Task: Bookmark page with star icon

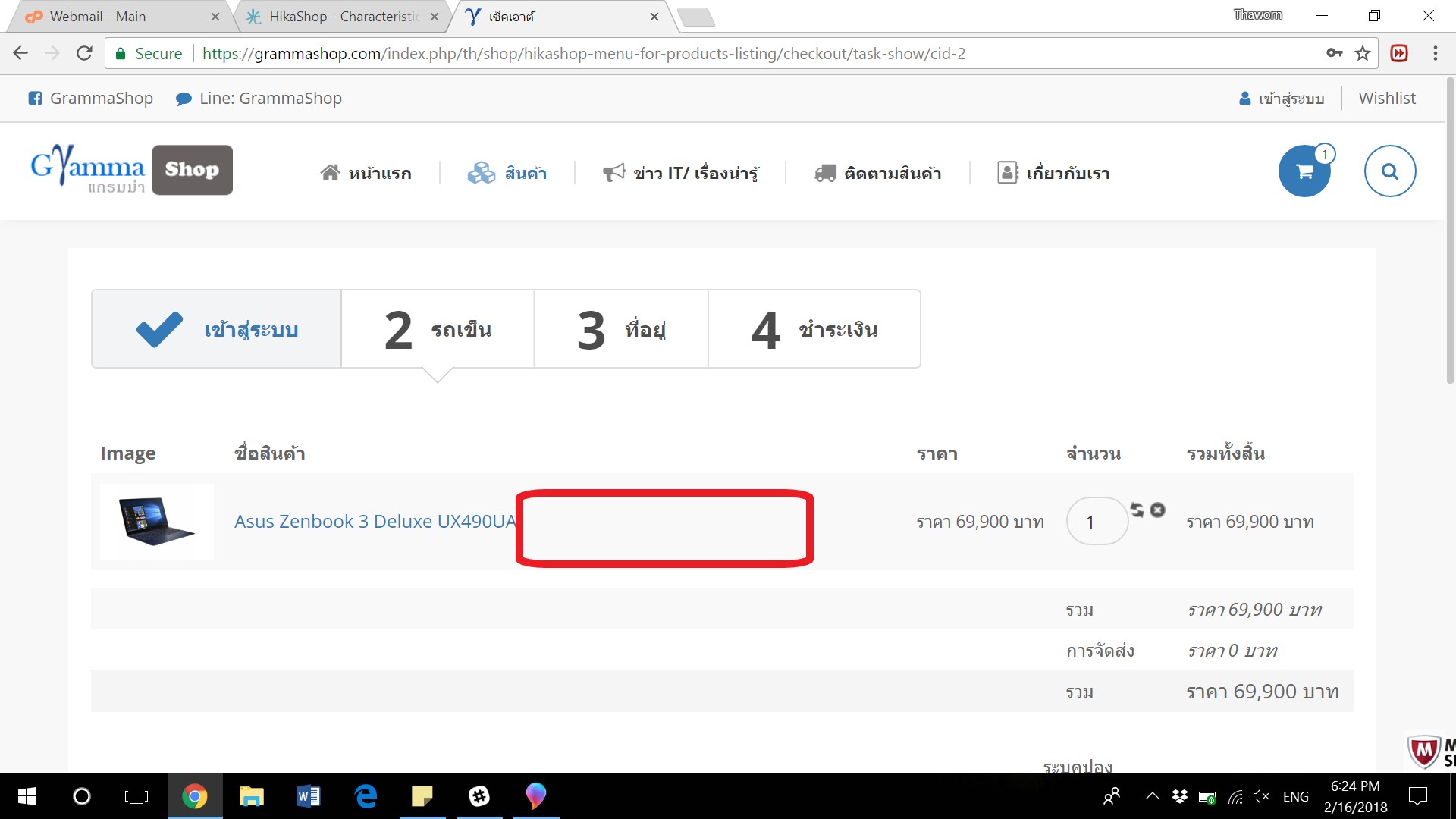Action: (x=1363, y=53)
